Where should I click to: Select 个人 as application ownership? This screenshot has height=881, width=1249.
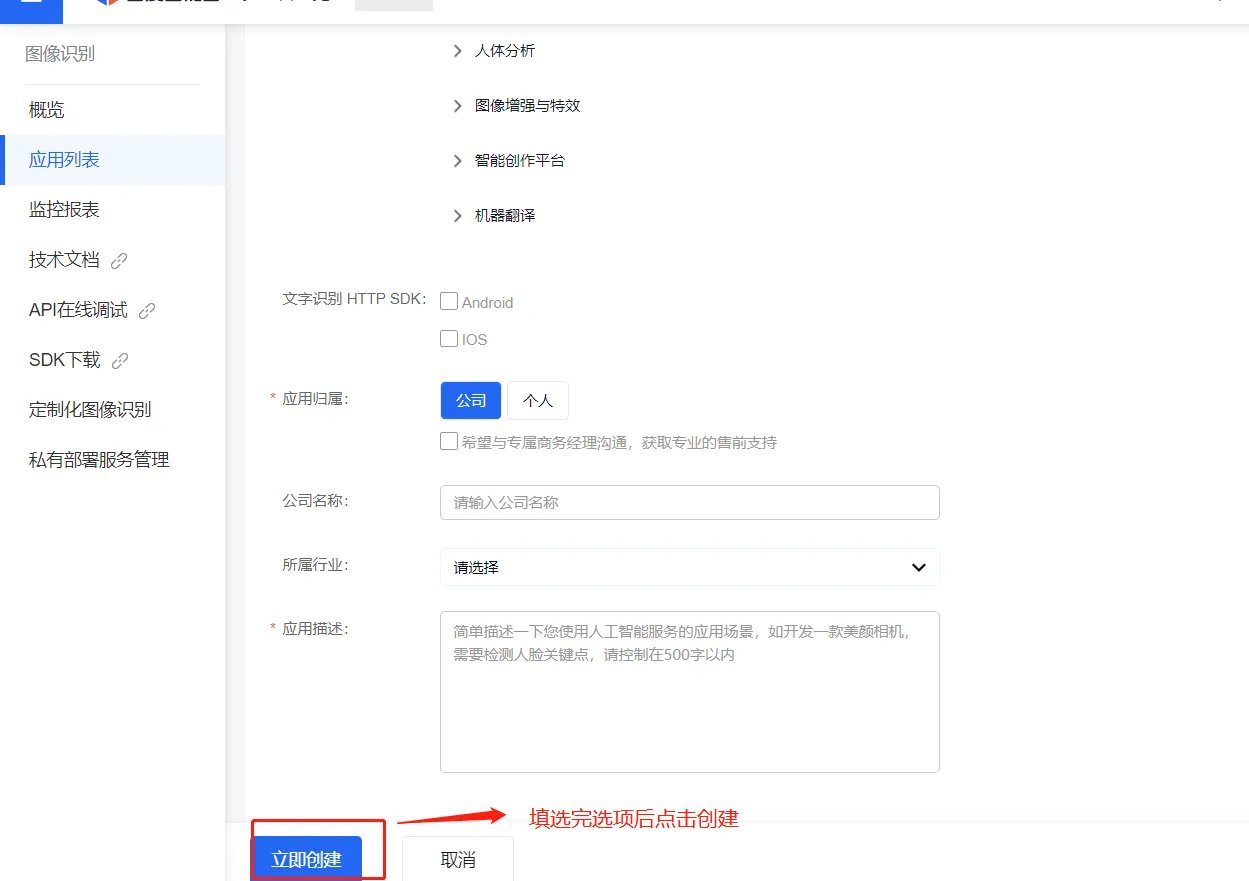[x=538, y=400]
